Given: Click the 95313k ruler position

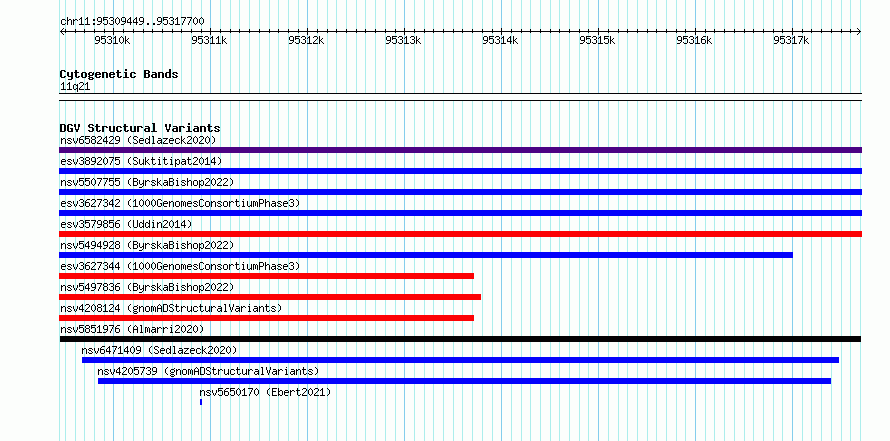Looking at the screenshot, I should pos(404,40).
